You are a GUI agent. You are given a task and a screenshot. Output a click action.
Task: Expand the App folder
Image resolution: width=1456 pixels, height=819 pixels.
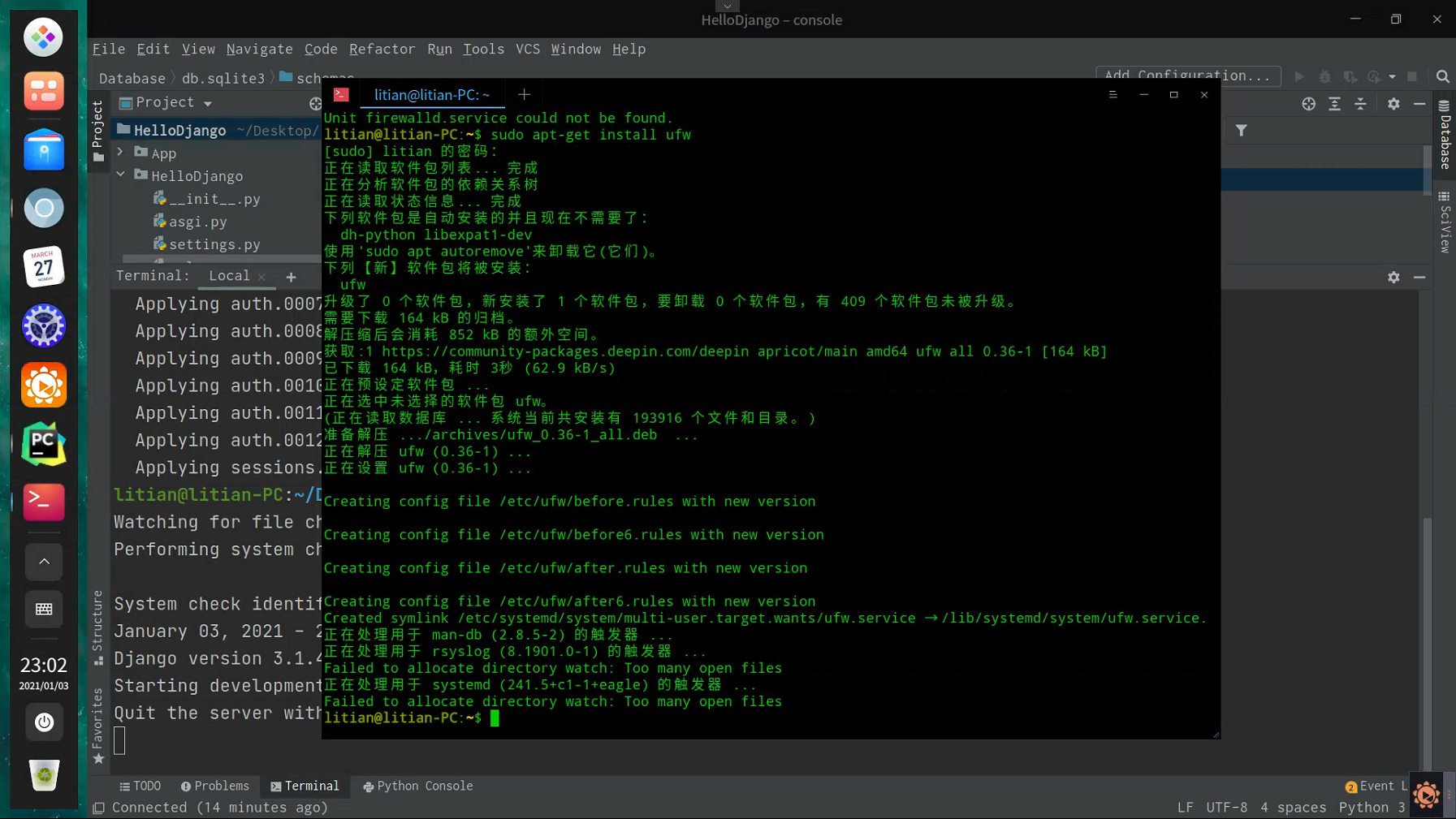point(120,153)
